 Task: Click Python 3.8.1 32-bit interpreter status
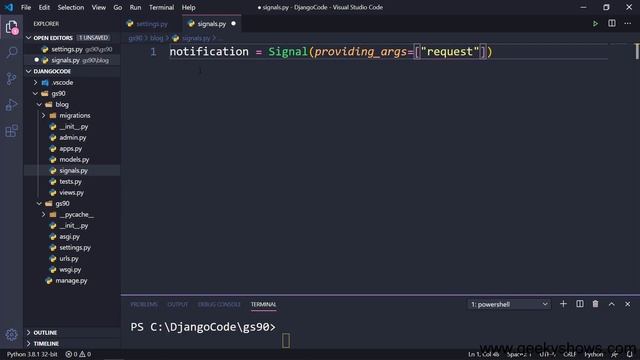32,354
